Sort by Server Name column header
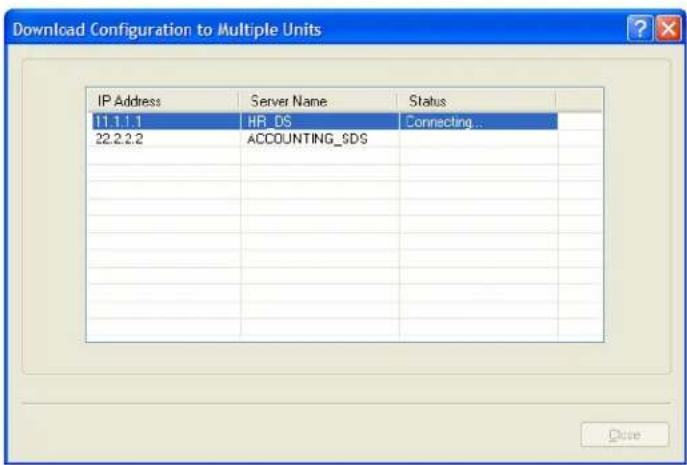The image size is (687, 465). point(319,101)
